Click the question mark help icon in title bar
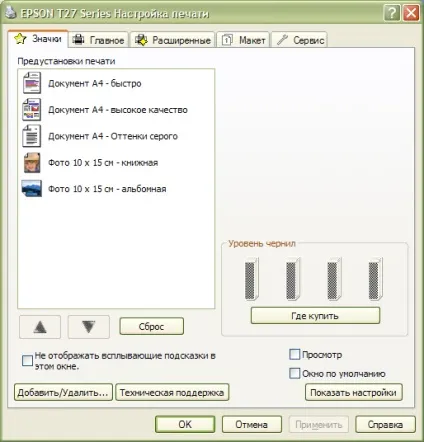Screen dimensions: 424x442 (x=392, y=13)
